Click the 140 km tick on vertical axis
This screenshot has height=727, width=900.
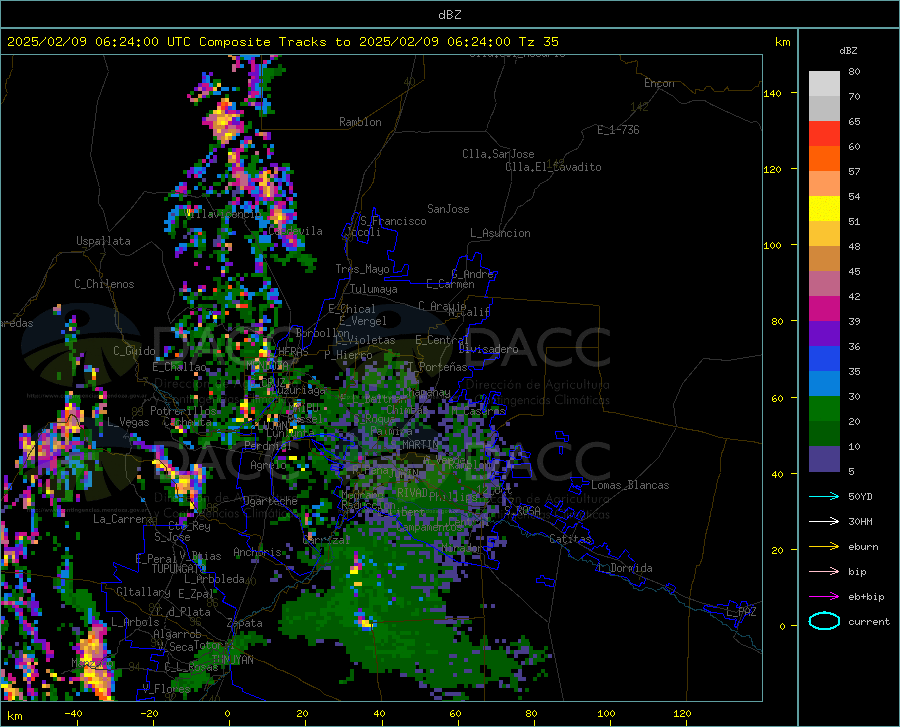(x=772, y=93)
